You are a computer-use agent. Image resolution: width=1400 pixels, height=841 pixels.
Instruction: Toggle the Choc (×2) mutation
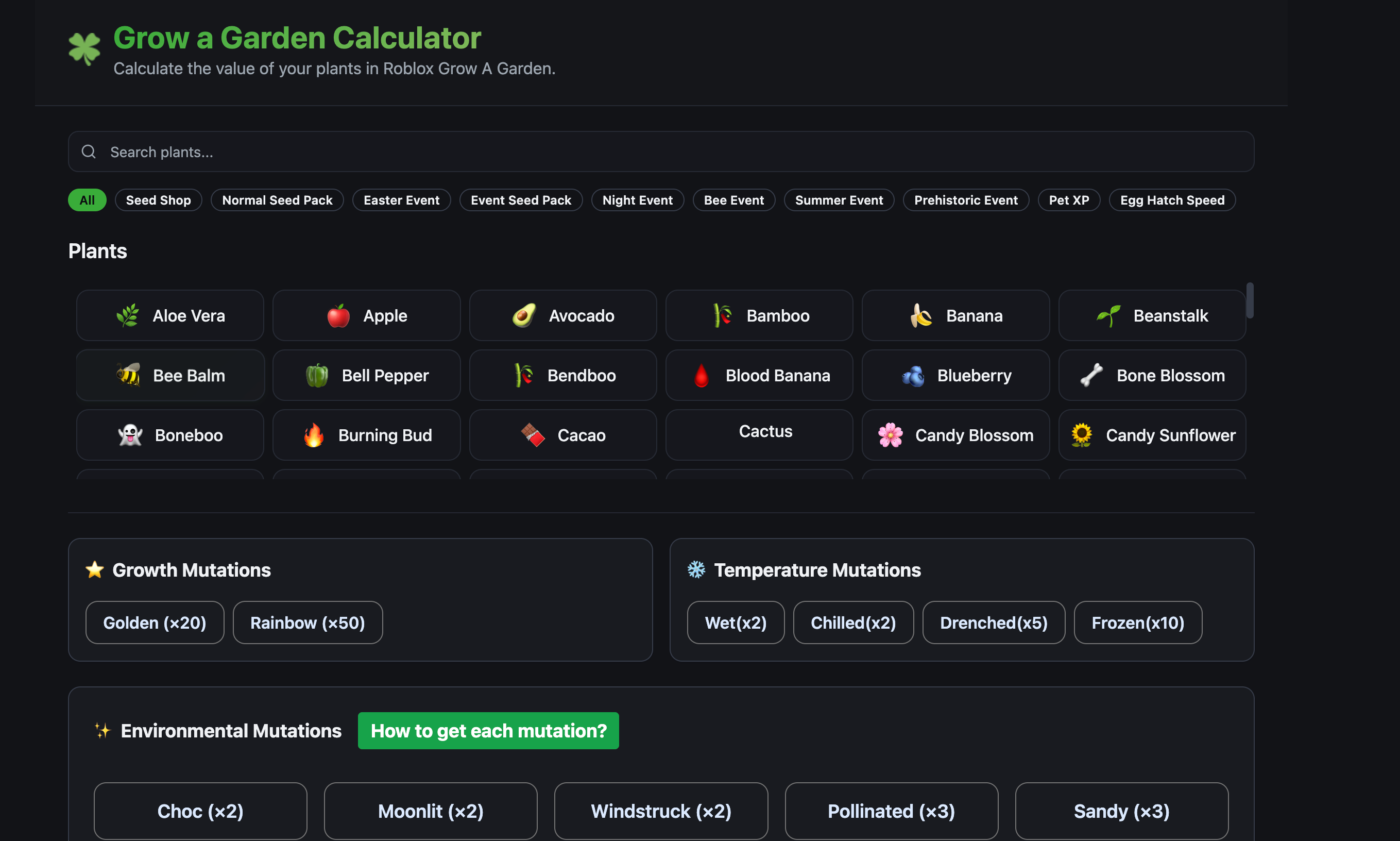(x=200, y=811)
